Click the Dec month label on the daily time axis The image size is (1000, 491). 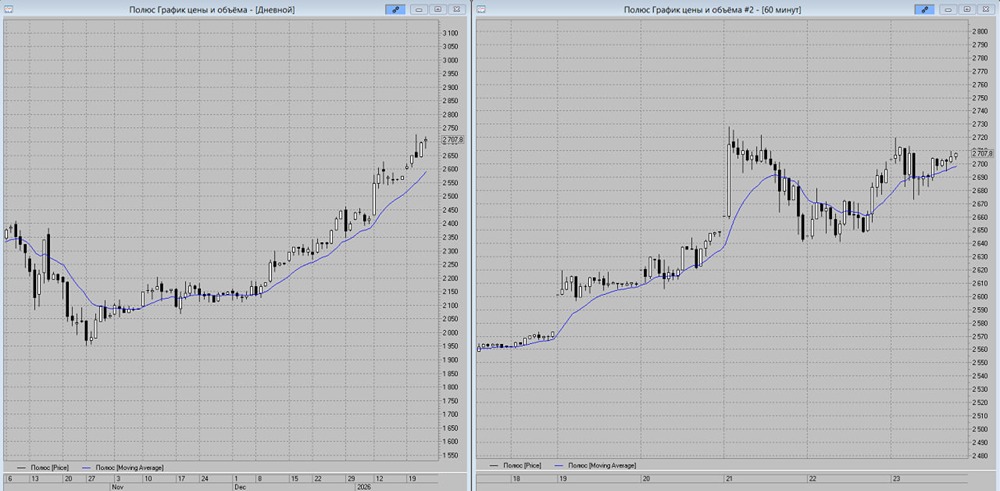[239, 486]
